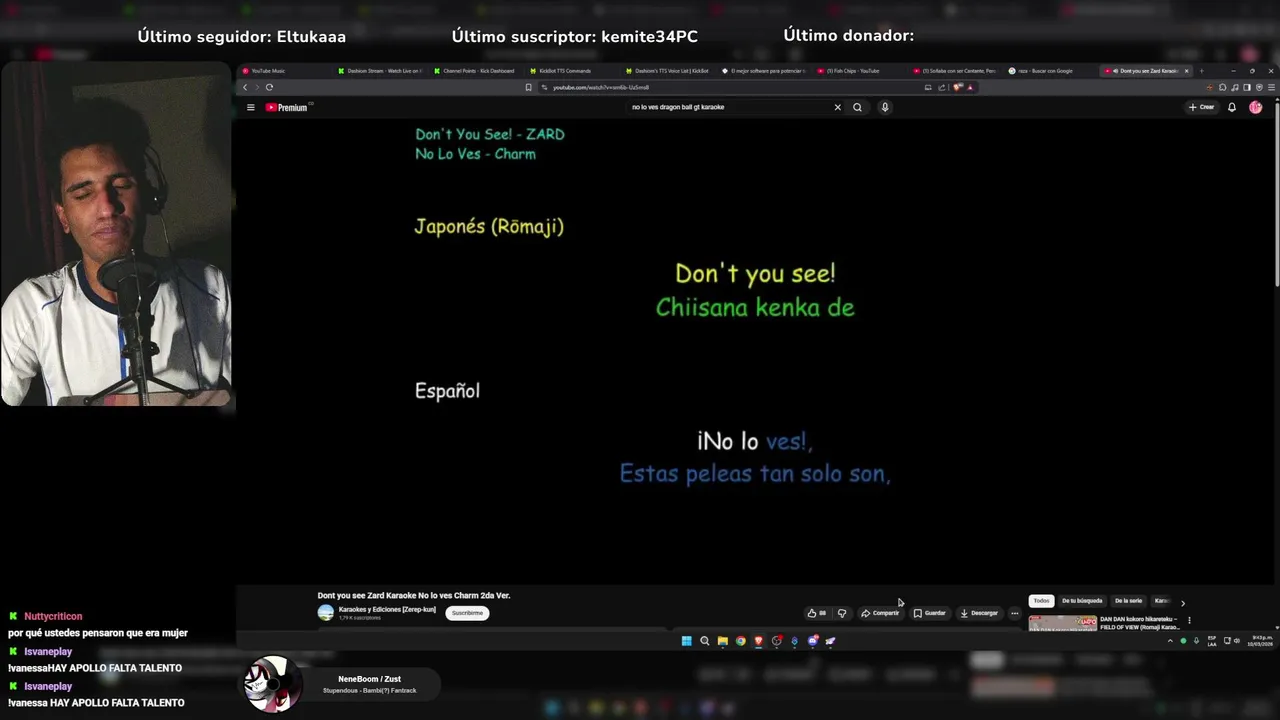Switch to Dashiom Stream browser tab
The image size is (1280, 720).
point(380,71)
